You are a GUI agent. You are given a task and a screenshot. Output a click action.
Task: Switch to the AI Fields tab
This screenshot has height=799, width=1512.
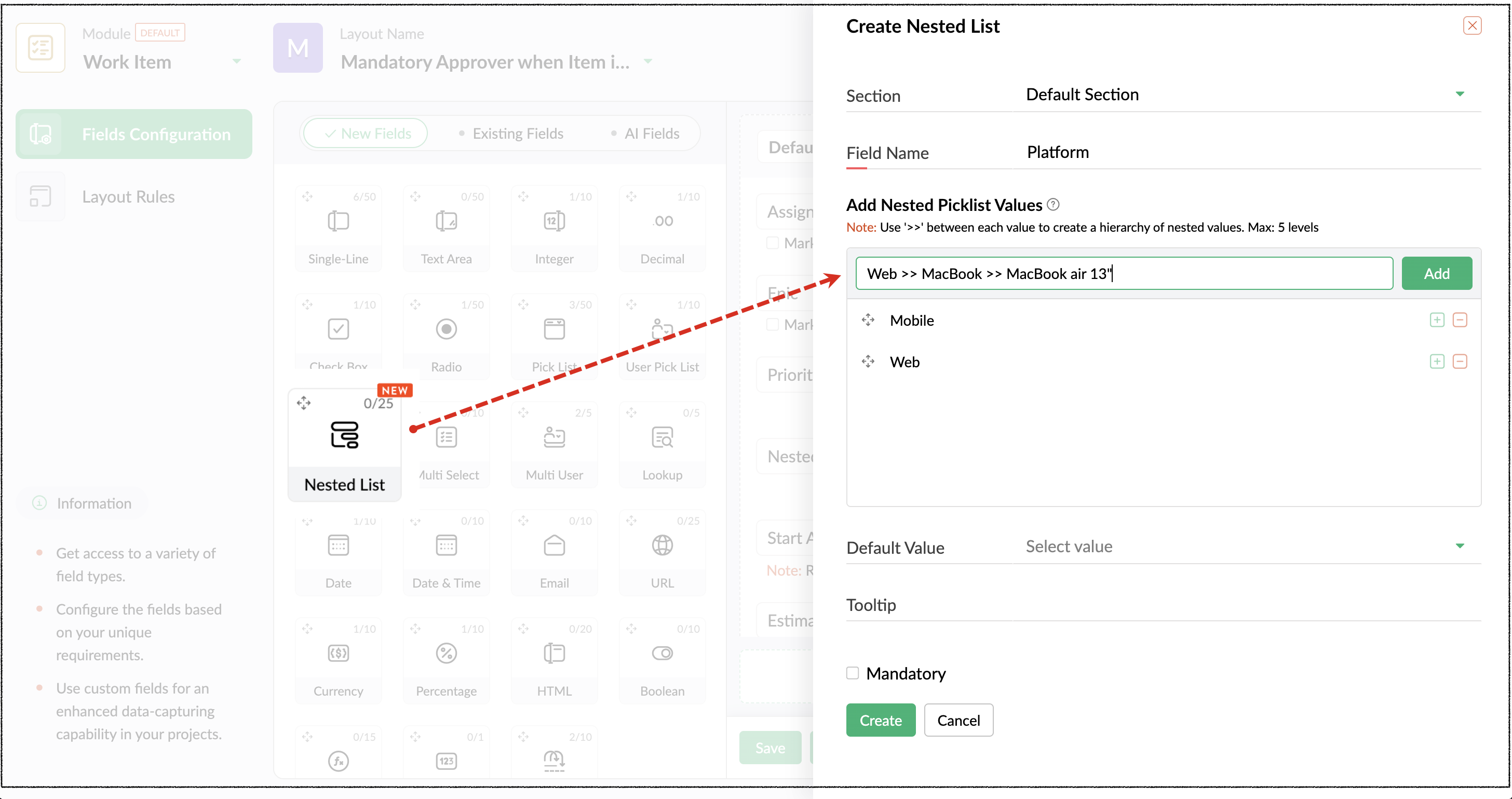tap(651, 134)
